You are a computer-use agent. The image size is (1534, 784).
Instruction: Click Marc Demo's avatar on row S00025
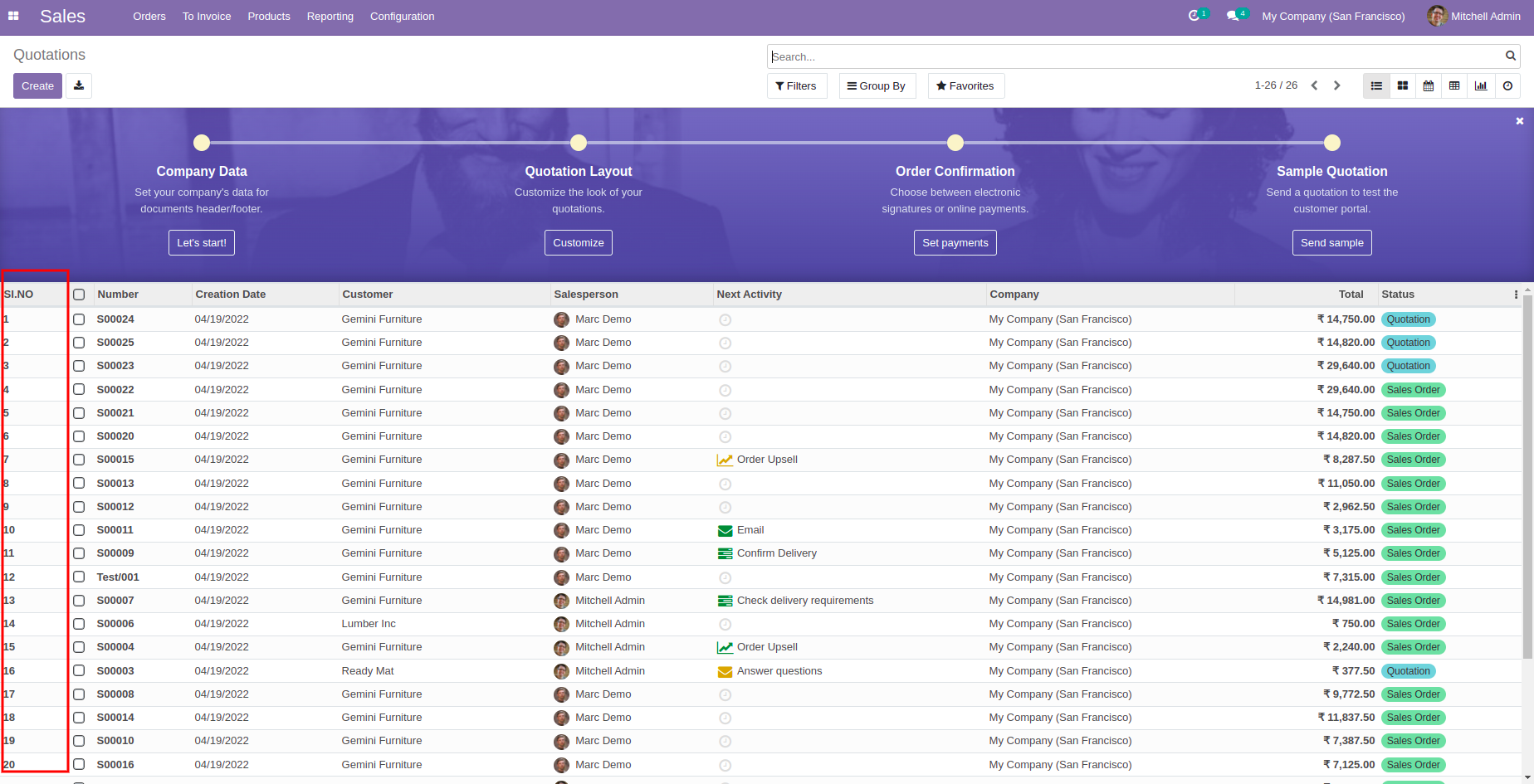(x=561, y=343)
